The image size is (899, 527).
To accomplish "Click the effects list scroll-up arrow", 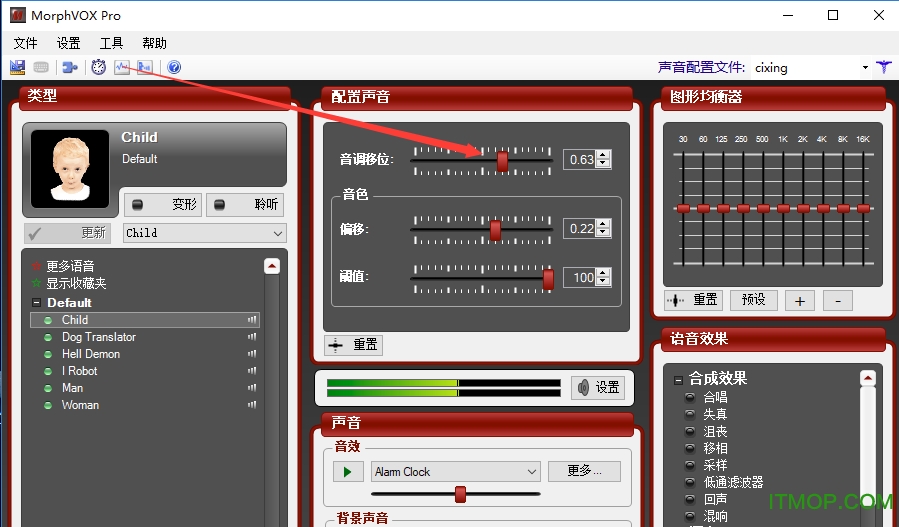I will pos(868,378).
